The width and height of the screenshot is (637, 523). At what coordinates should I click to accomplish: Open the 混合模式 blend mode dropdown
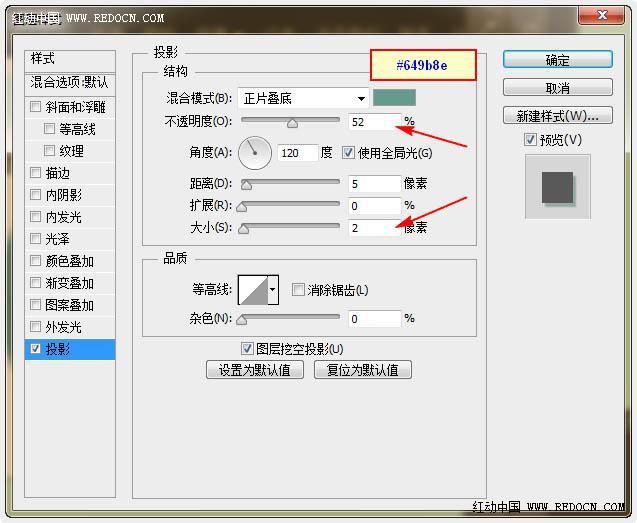coord(303,98)
